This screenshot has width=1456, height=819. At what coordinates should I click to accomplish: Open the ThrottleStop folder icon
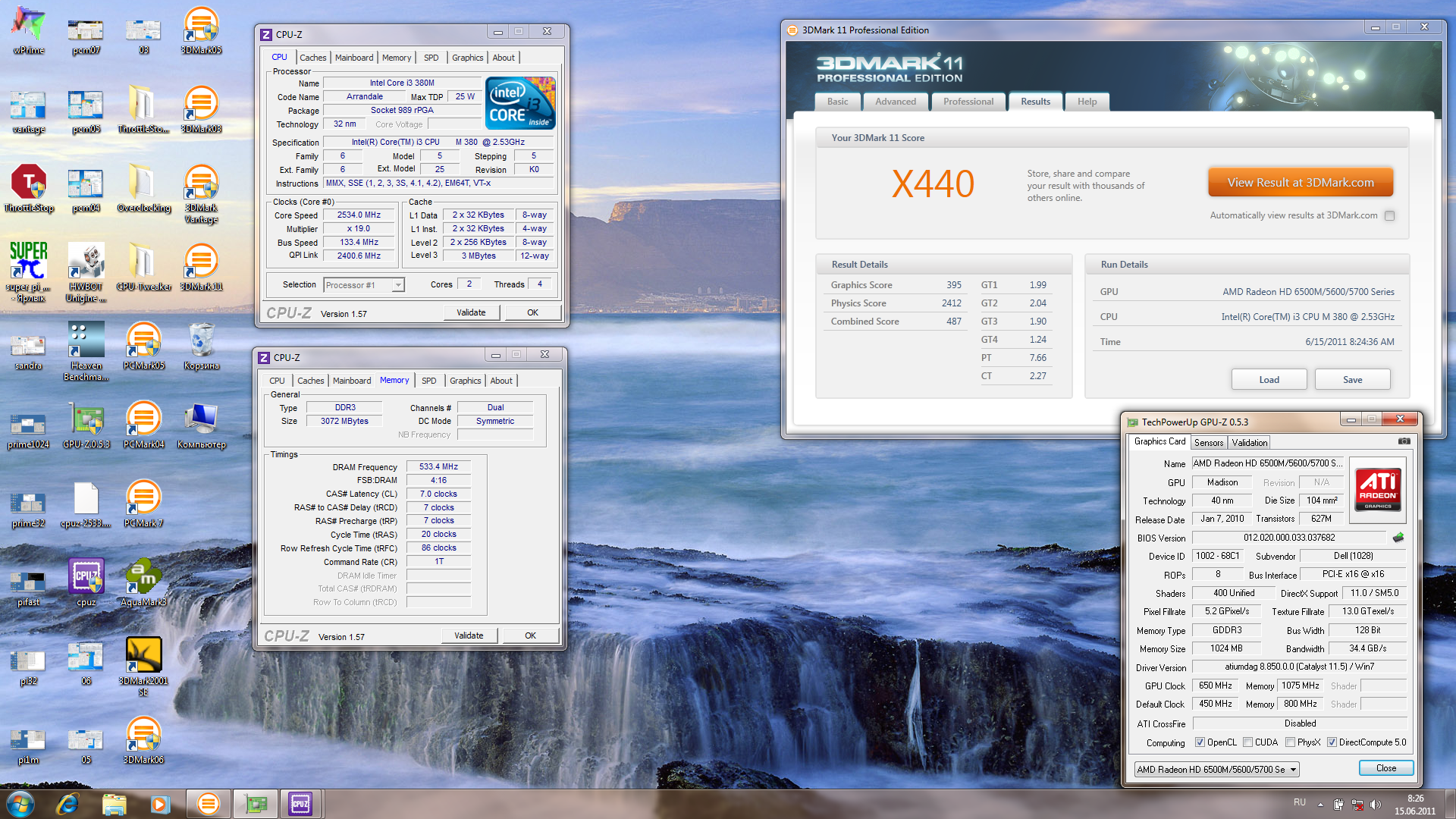click(143, 109)
